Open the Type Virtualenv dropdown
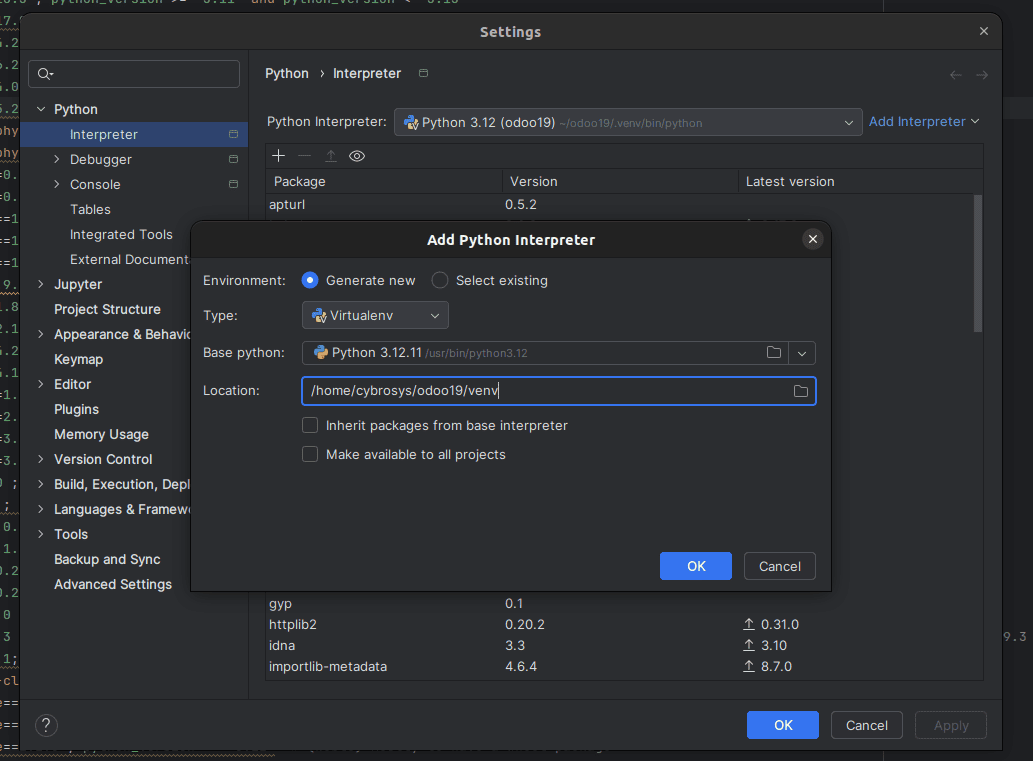Image resolution: width=1033 pixels, height=761 pixels. pyautogui.click(x=376, y=315)
